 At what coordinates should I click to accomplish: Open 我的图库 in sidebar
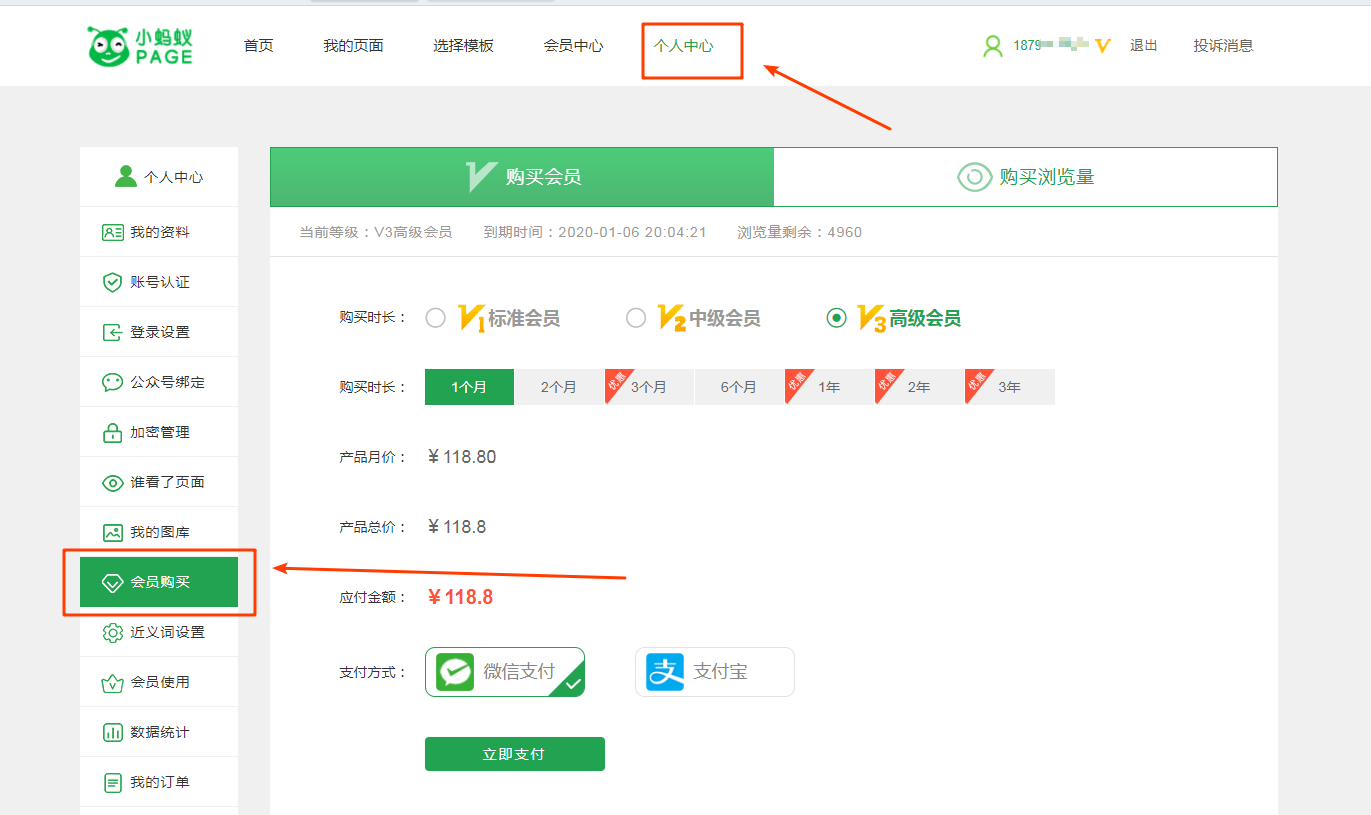(x=159, y=532)
